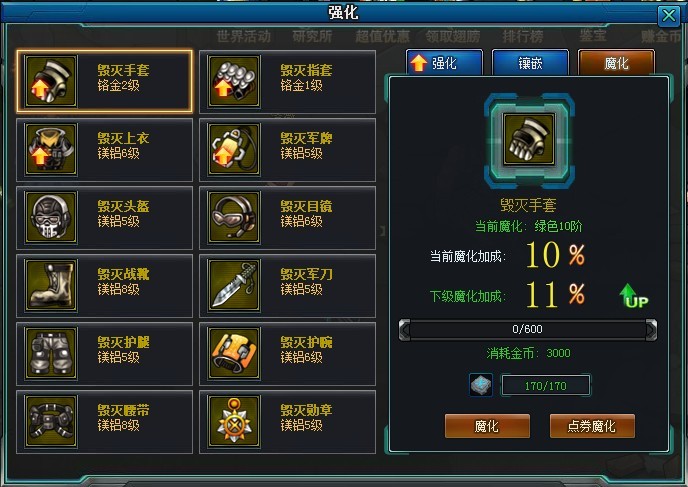Screen dimensions: 688x487
Task: Switch to the 魔化 tab
Action: tap(616, 63)
